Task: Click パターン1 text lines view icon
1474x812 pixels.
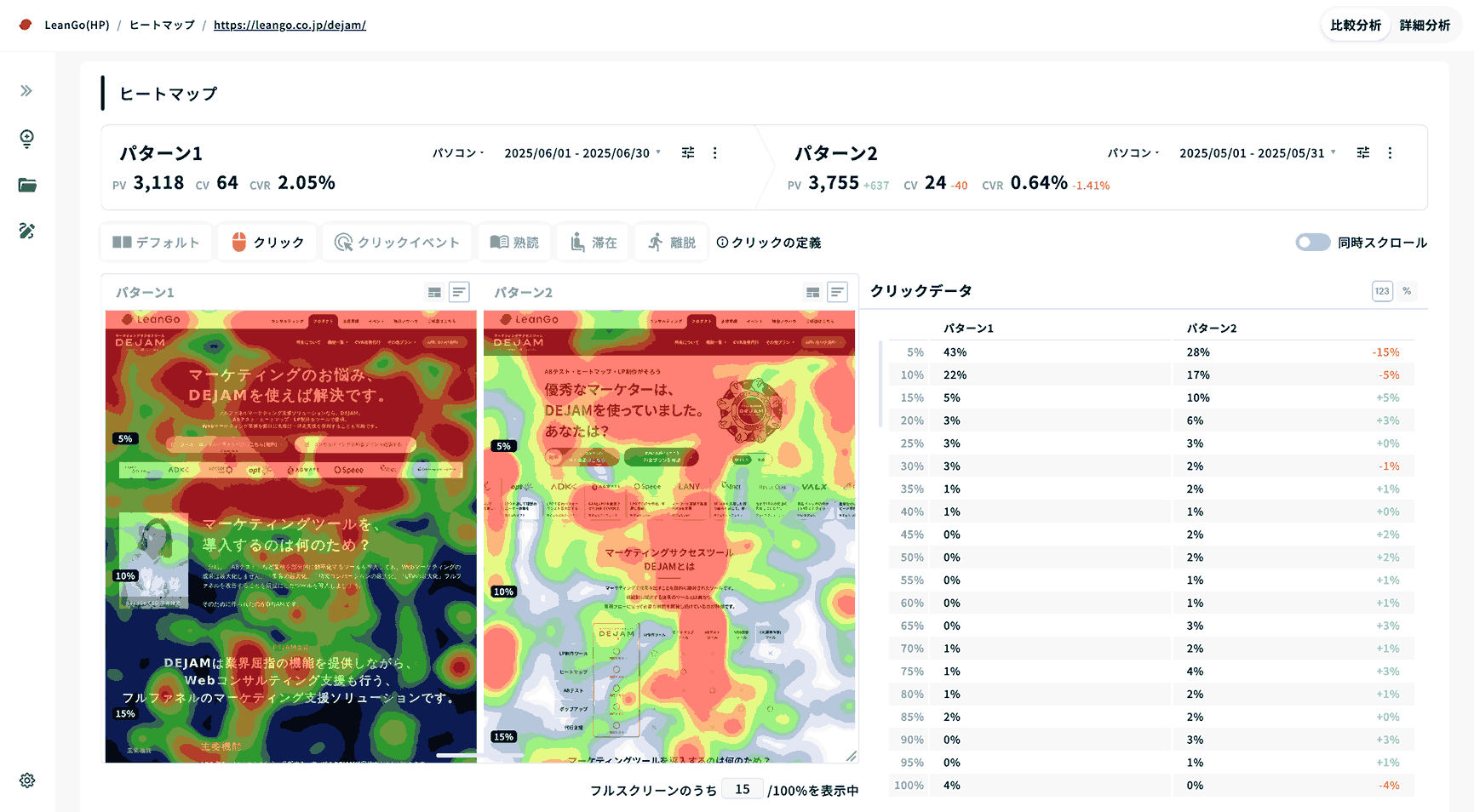Action: [x=459, y=292]
